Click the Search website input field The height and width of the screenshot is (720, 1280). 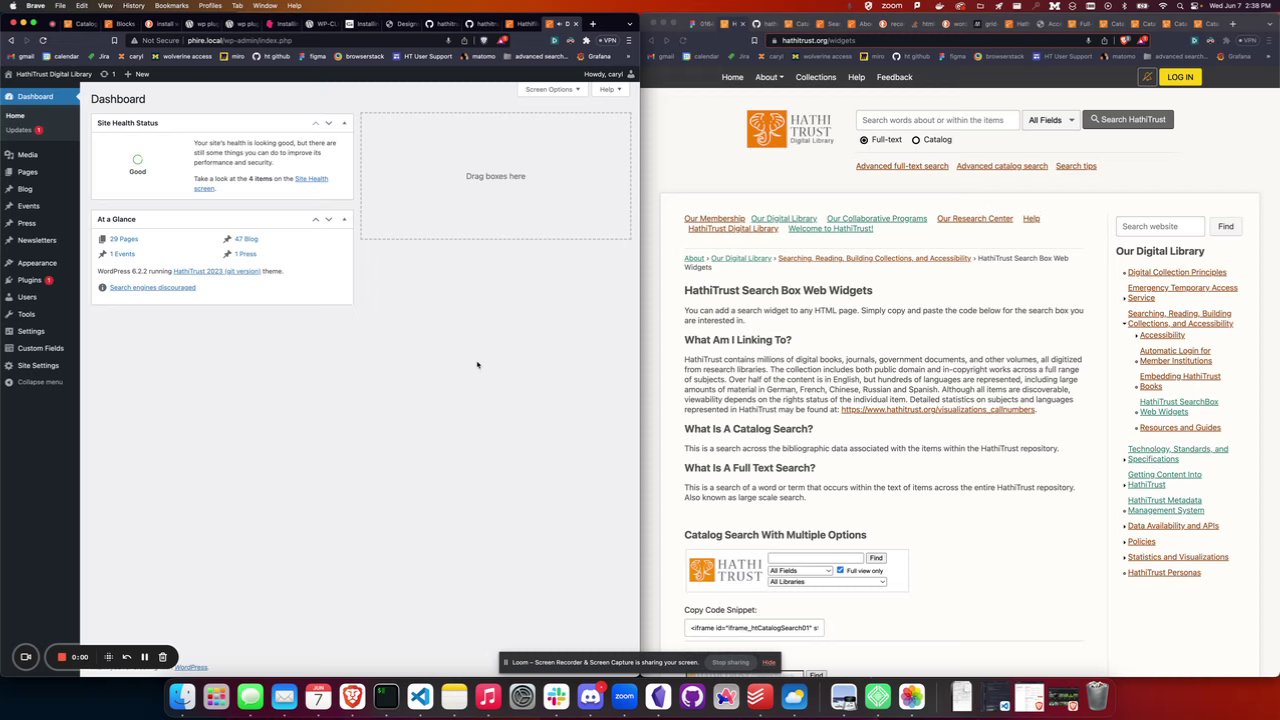[1161, 227]
